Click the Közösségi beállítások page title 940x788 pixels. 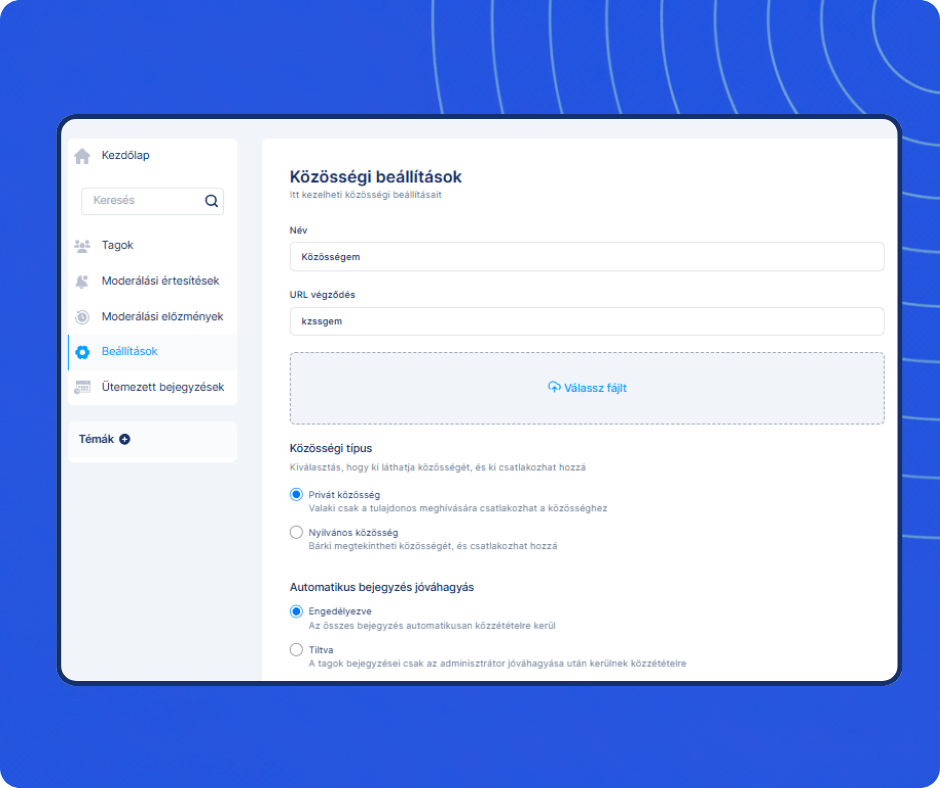click(376, 177)
